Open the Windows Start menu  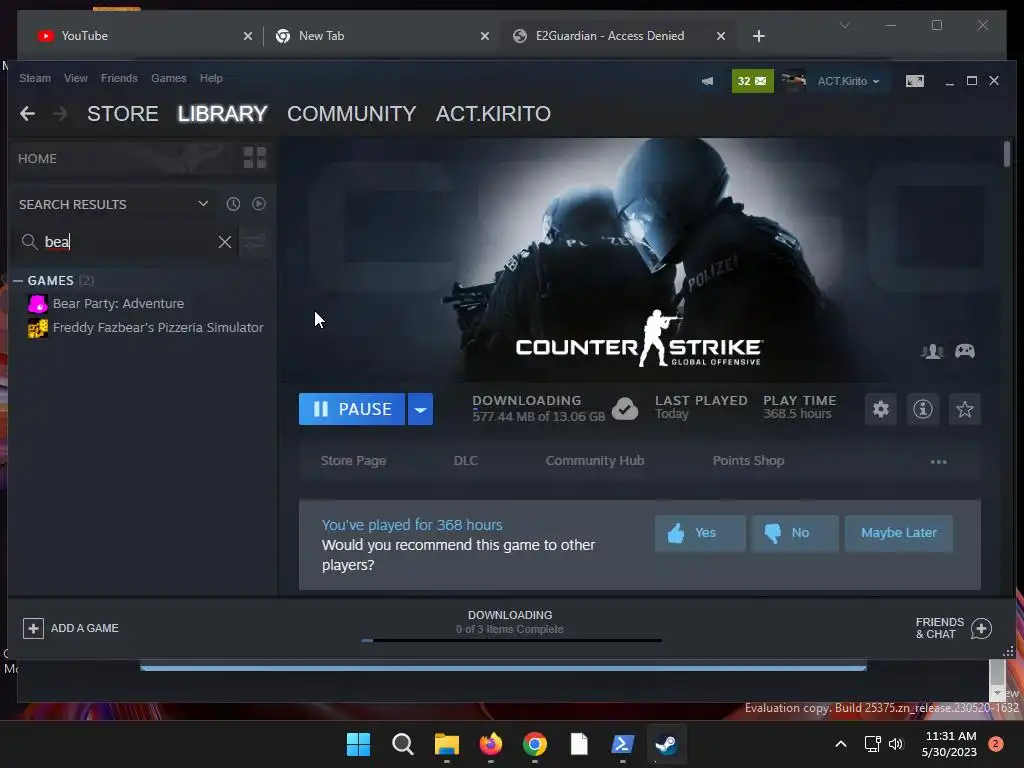pos(358,744)
